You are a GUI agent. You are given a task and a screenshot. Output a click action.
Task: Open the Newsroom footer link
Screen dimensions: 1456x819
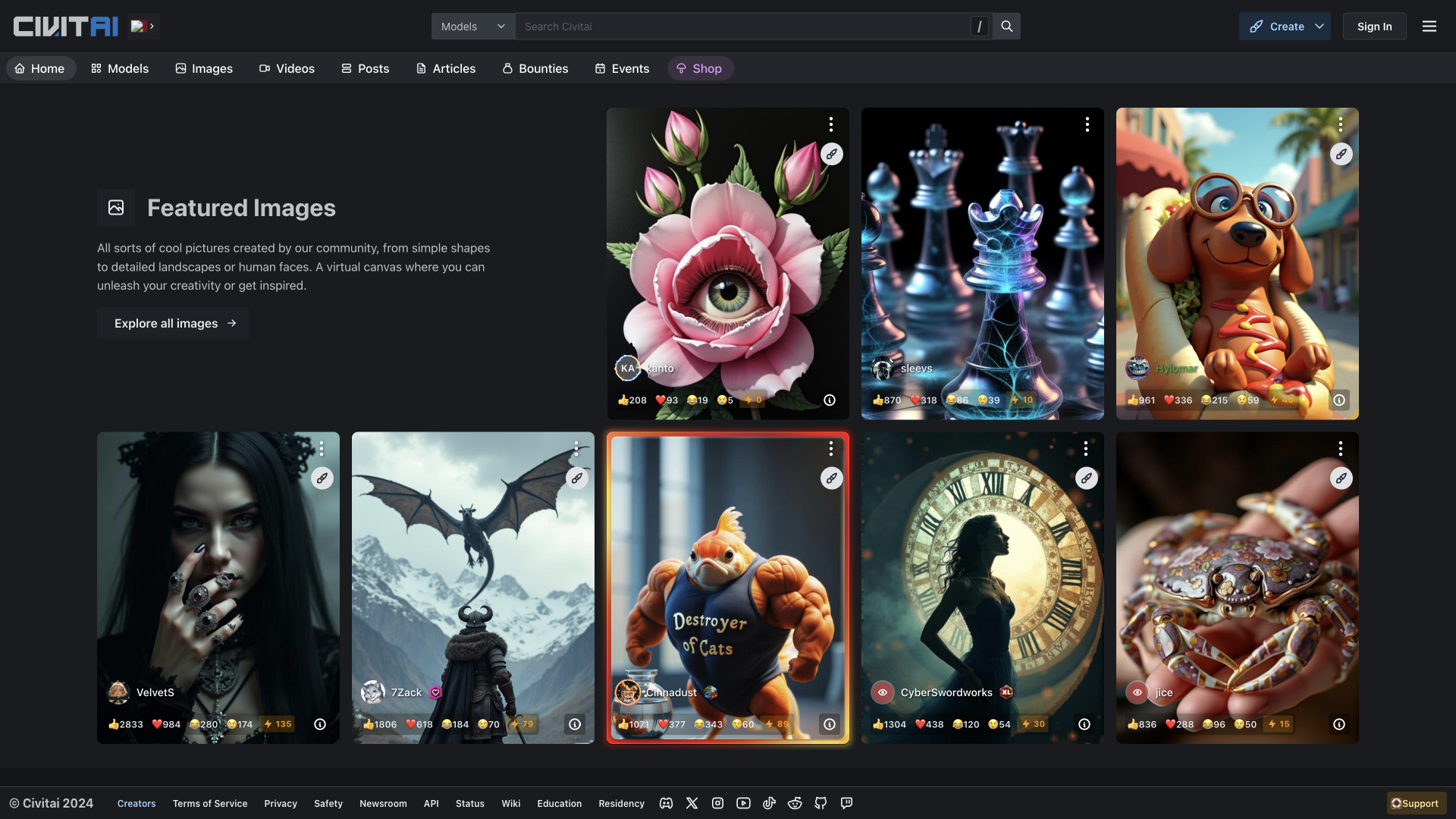coord(383,804)
